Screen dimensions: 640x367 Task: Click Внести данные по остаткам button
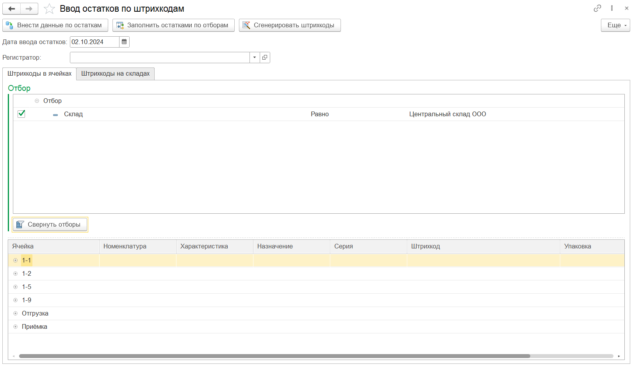[55, 25]
